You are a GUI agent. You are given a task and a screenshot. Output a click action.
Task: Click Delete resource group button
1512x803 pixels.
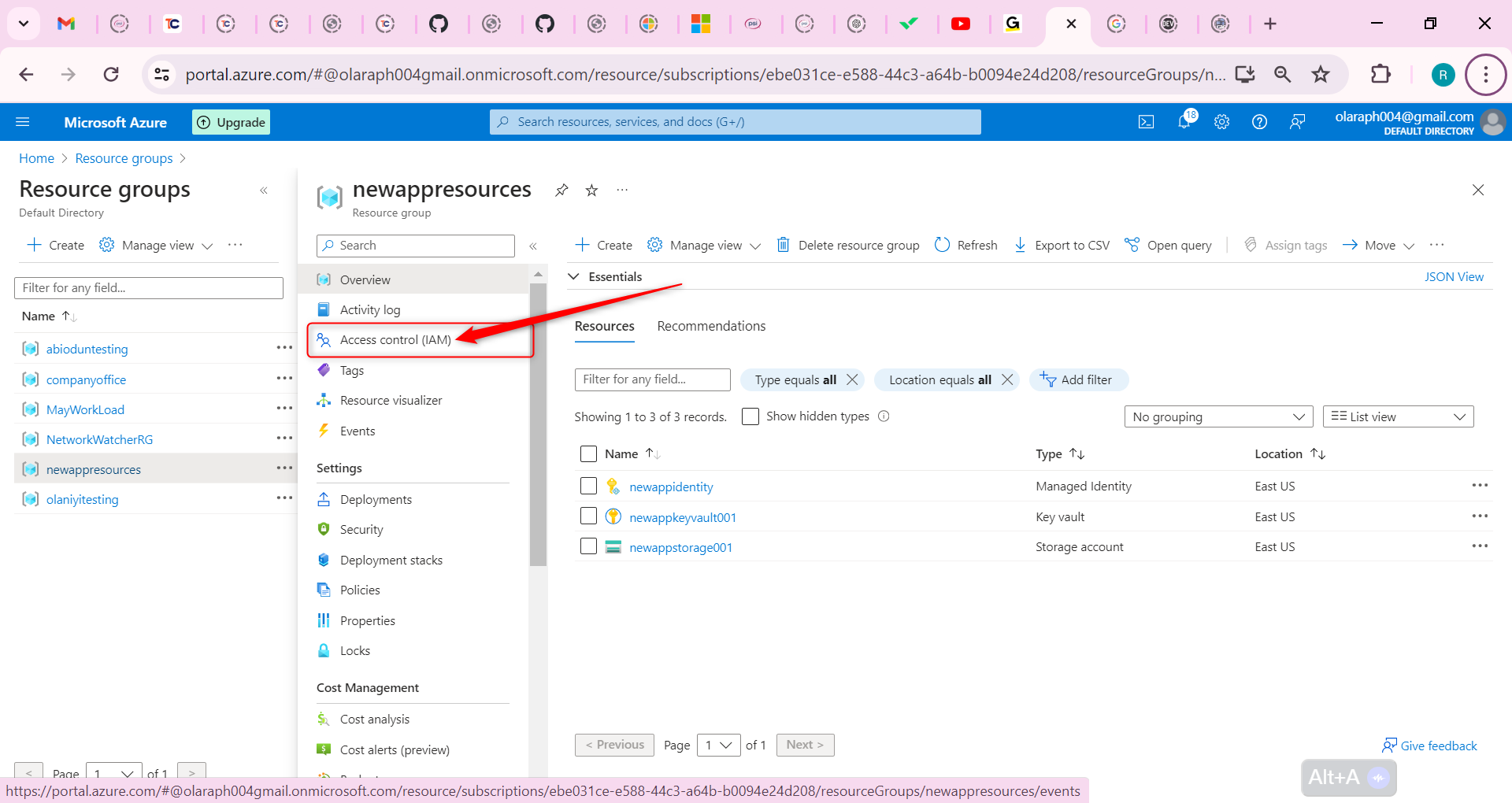tap(848, 246)
